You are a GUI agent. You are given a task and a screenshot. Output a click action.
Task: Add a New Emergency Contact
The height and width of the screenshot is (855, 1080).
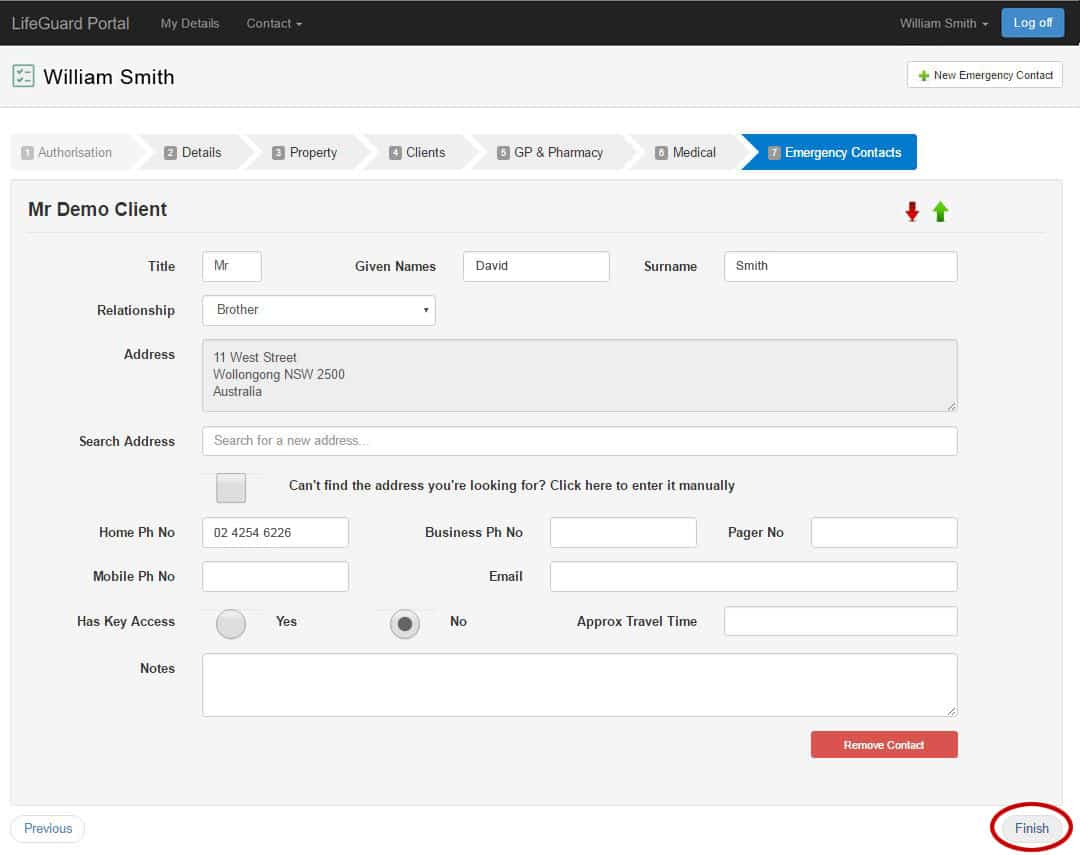click(985, 75)
